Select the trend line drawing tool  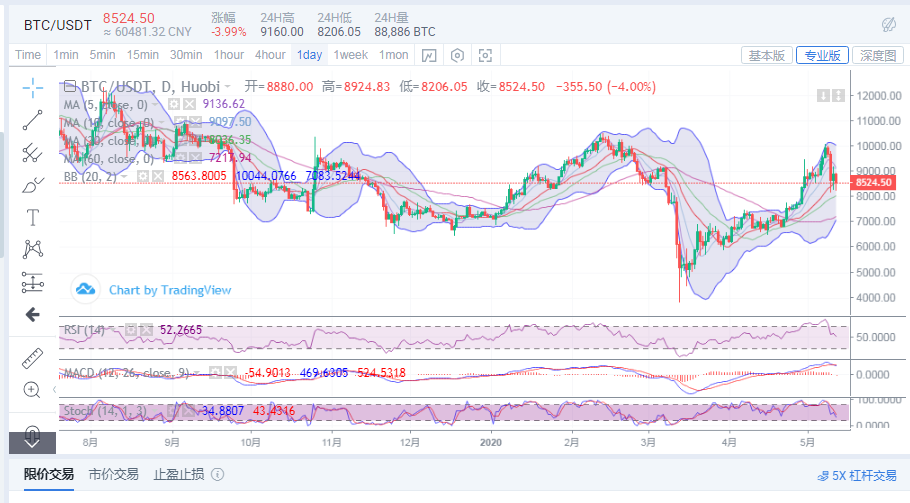[32, 119]
